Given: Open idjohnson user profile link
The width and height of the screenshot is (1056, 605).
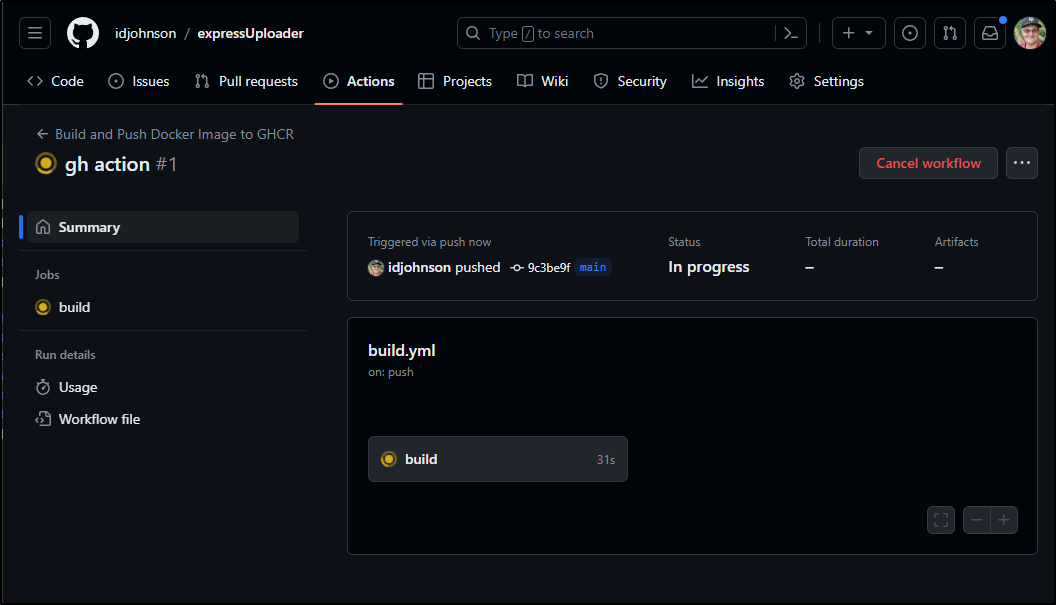Looking at the screenshot, I should coord(145,33).
